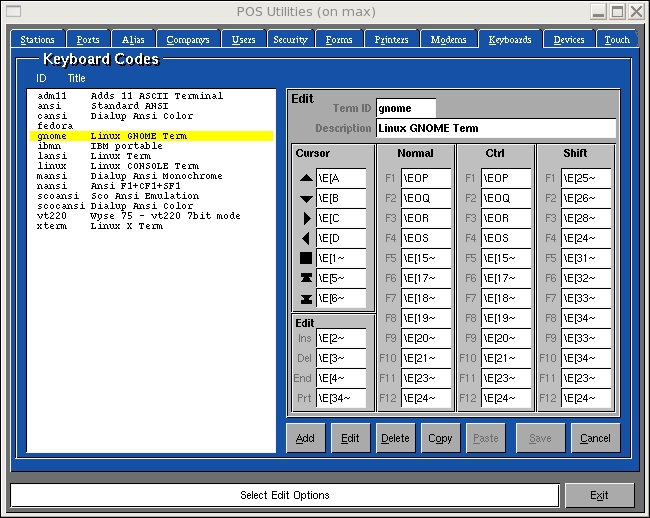Click the Cancel button
The width and height of the screenshot is (650, 518).
pyautogui.click(x=595, y=438)
